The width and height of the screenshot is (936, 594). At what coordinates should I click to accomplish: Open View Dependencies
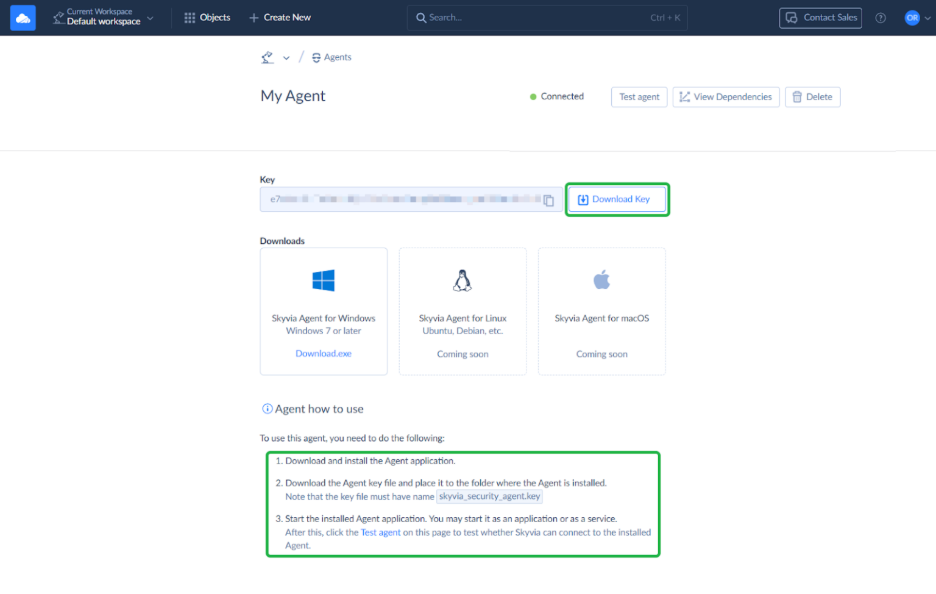726,97
